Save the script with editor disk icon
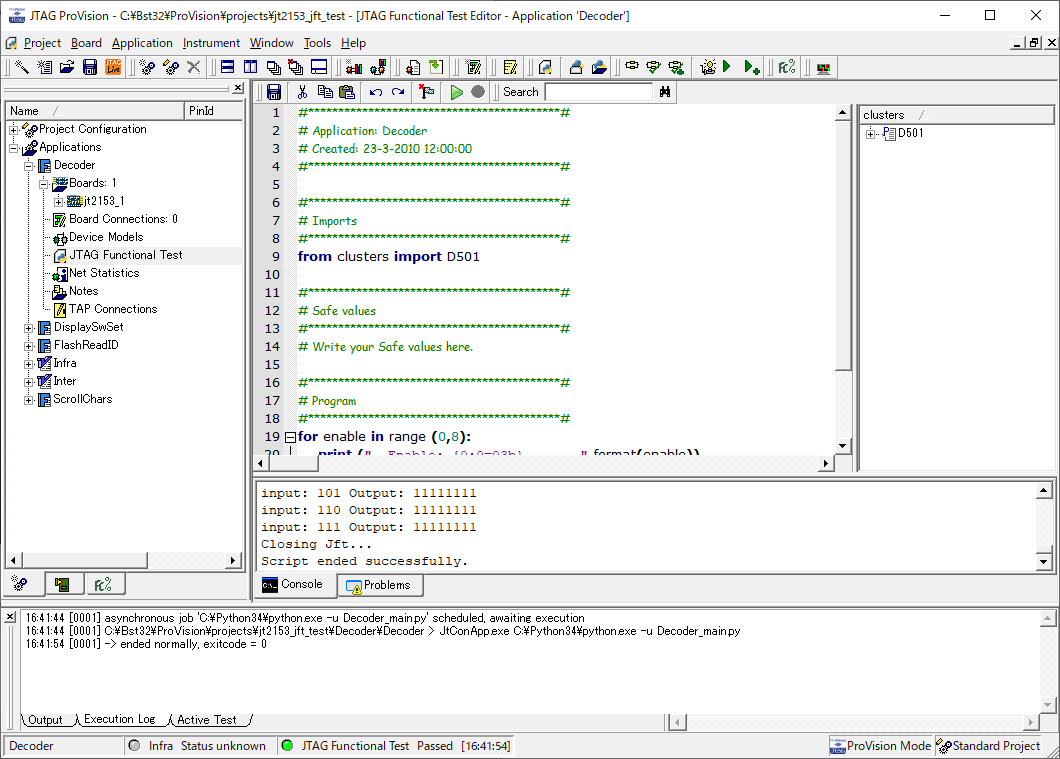Screen dimensions: 1060x759 pos(274,92)
